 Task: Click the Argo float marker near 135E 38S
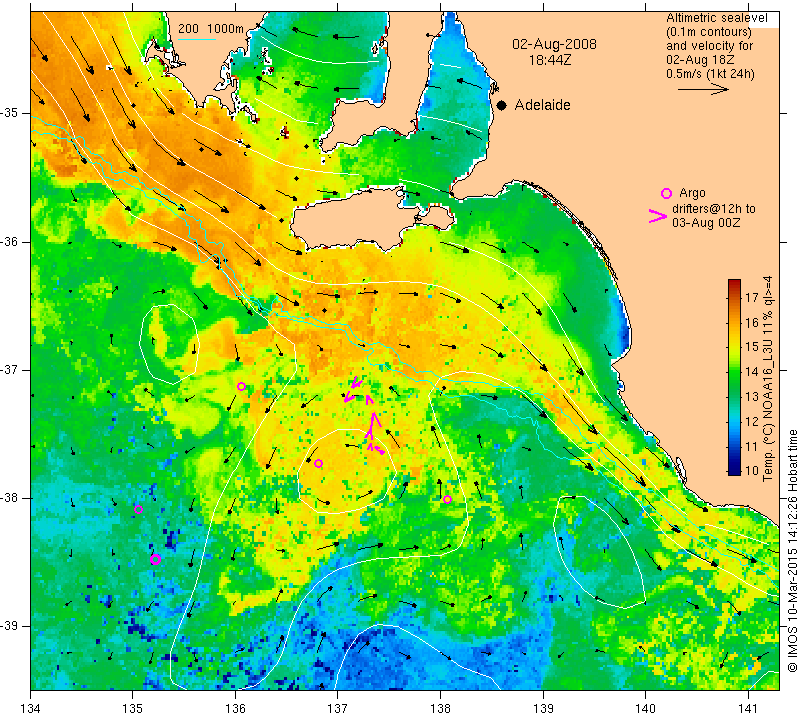(x=138, y=509)
